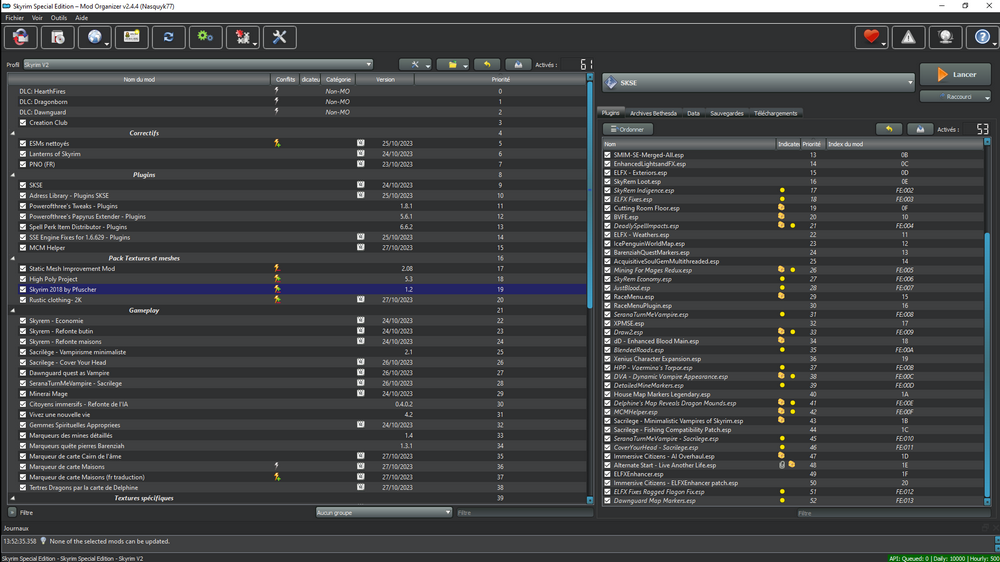Click the Lancer launch button
Viewport: 1000px width, 562px height.
(x=955, y=75)
